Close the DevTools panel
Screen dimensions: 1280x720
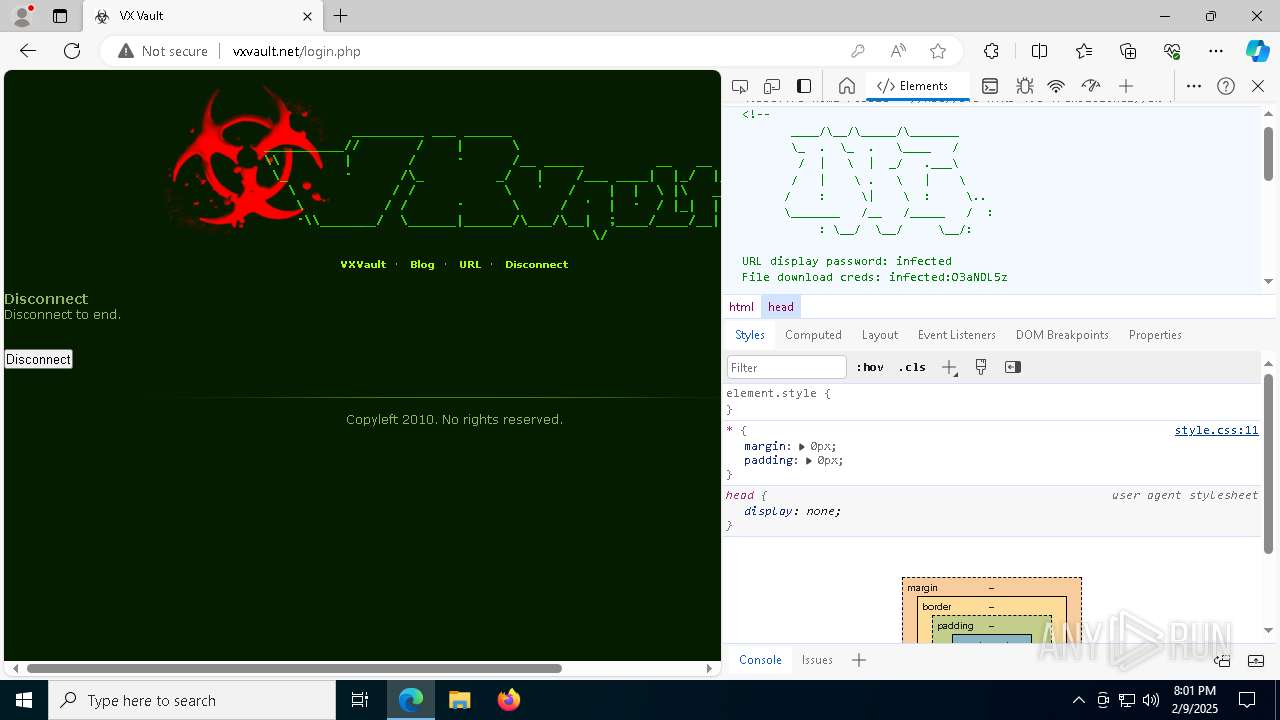(1258, 86)
